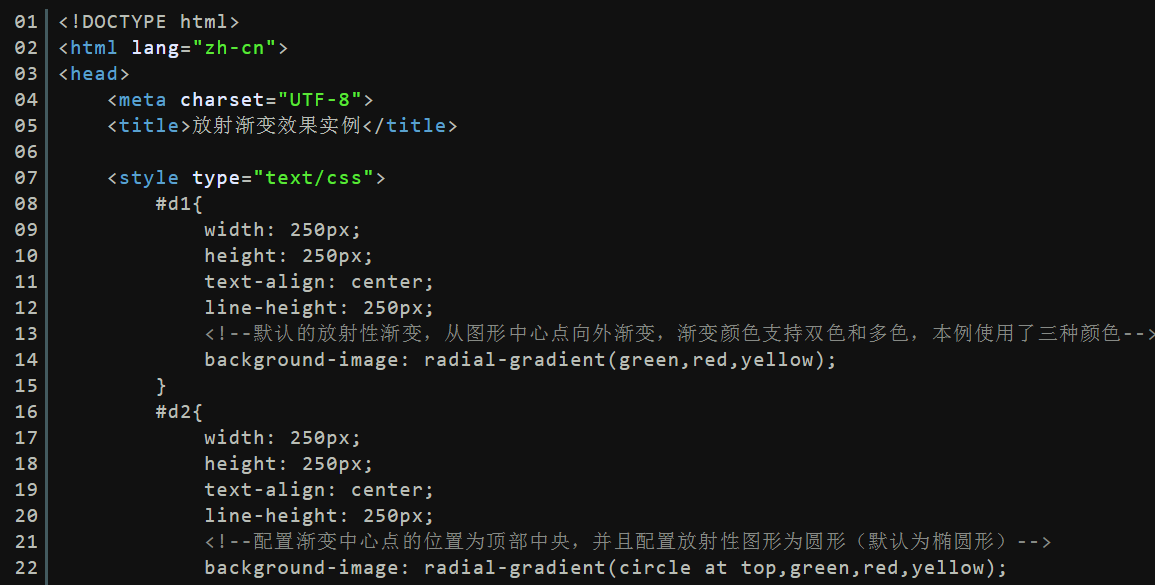Image resolution: width=1155 pixels, height=585 pixels.
Task: Click the closing brace on line 15
Action: [161, 386]
